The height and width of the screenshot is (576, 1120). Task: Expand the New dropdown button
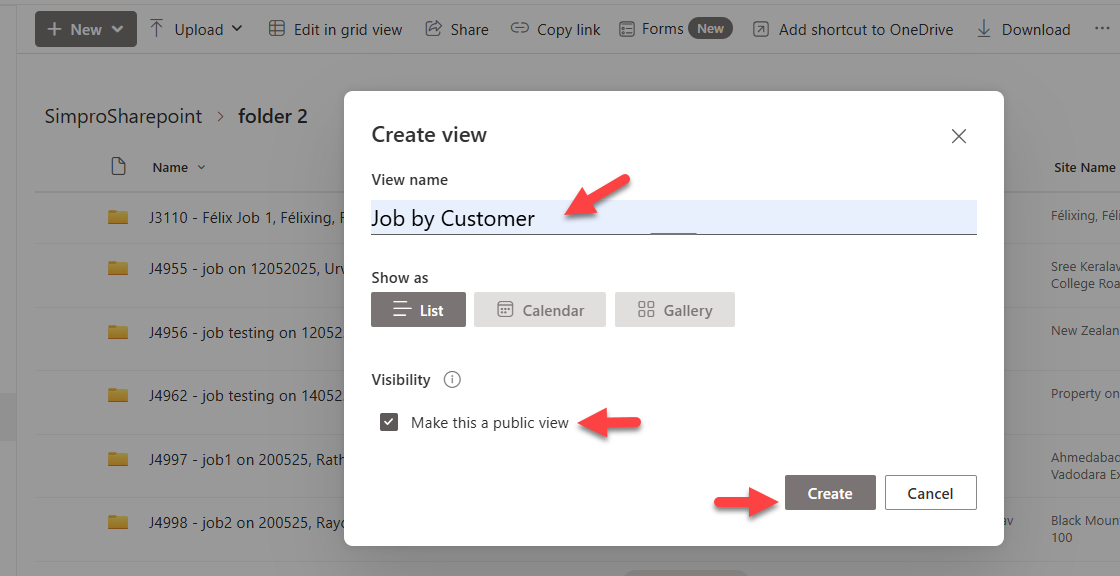click(85, 29)
